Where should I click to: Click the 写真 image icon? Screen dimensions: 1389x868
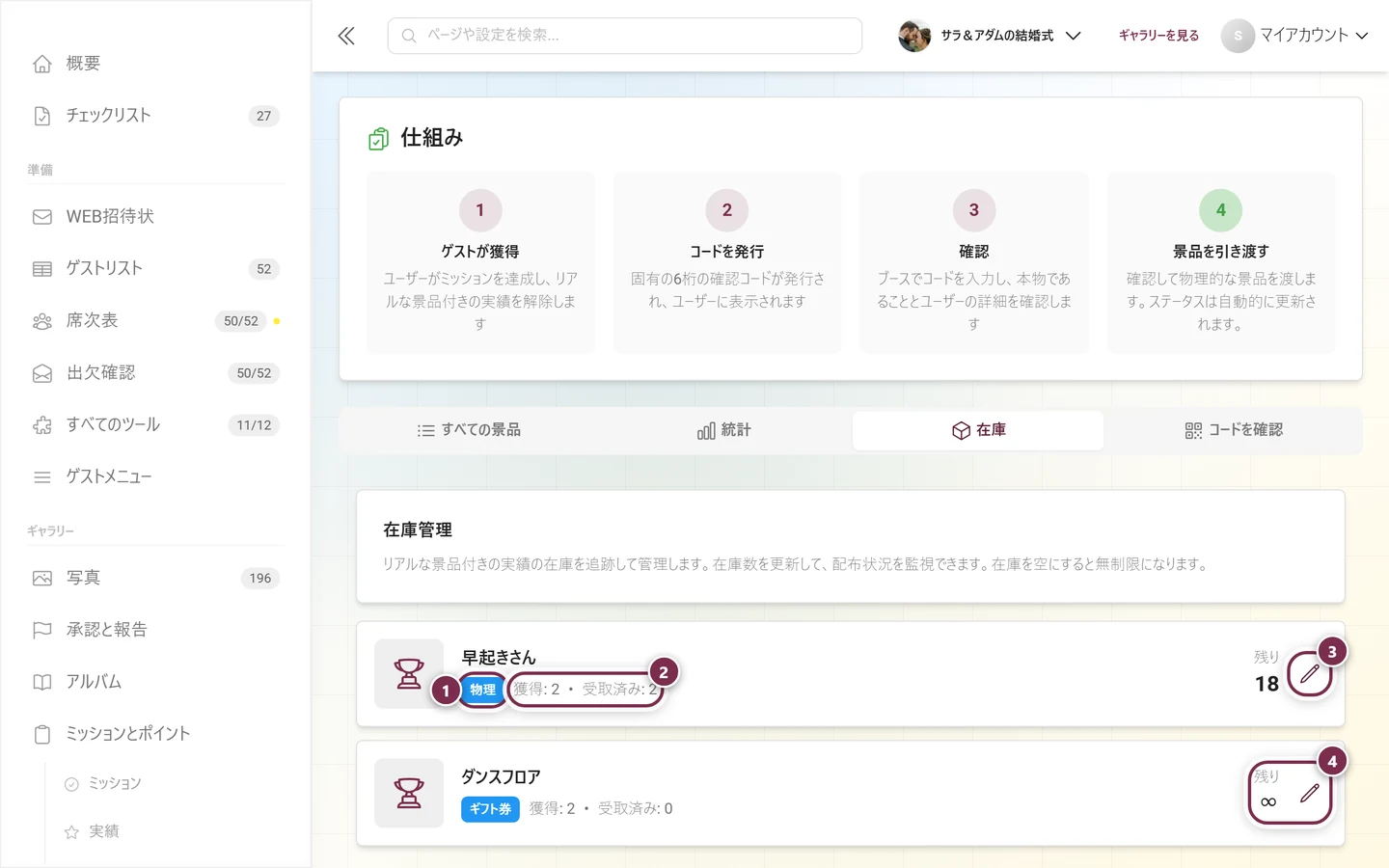click(42, 579)
